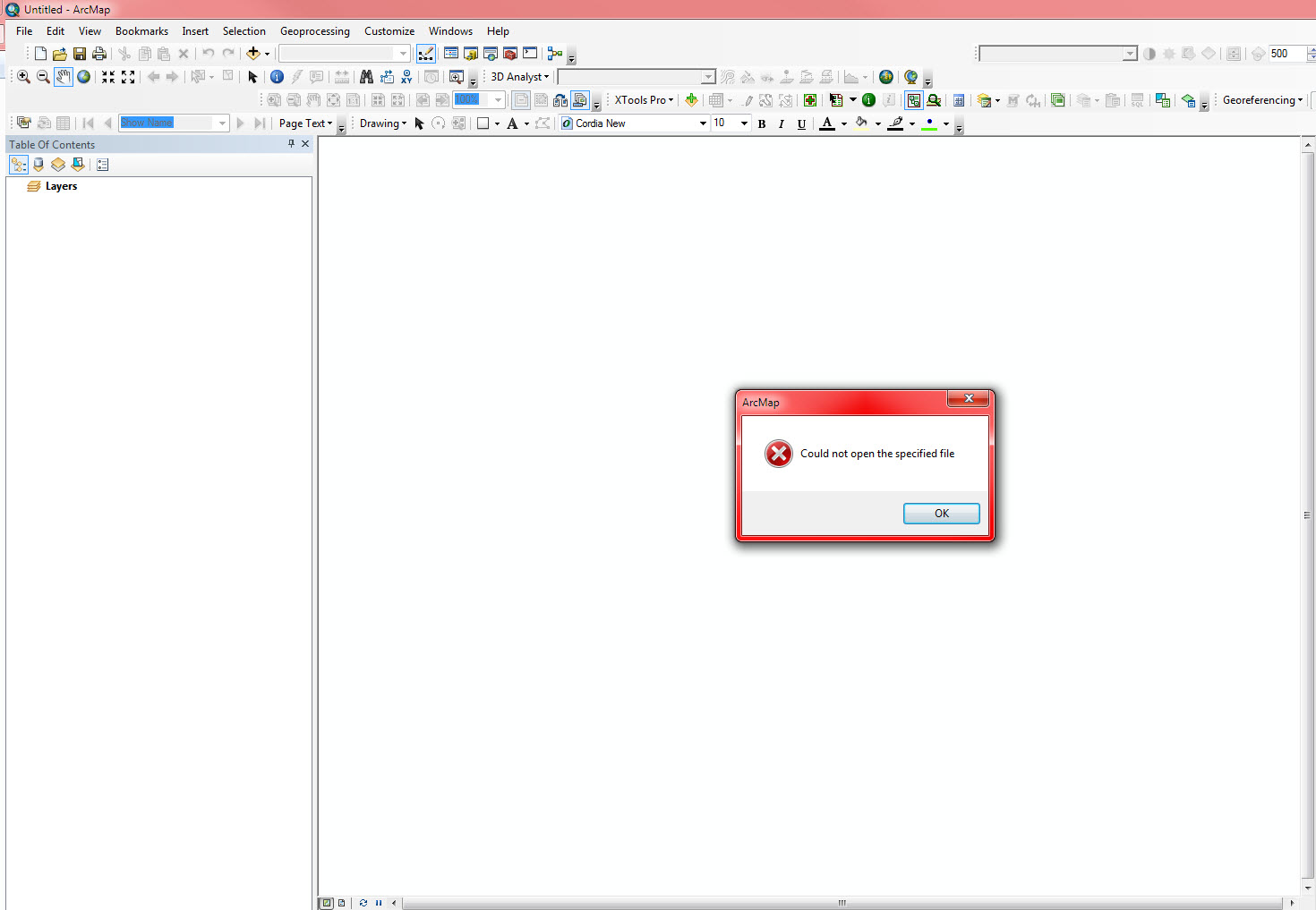Click the map's horizontal scrollbar
Image resolution: width=1316 pixels, height=910 pixels.
pos(842,903)
